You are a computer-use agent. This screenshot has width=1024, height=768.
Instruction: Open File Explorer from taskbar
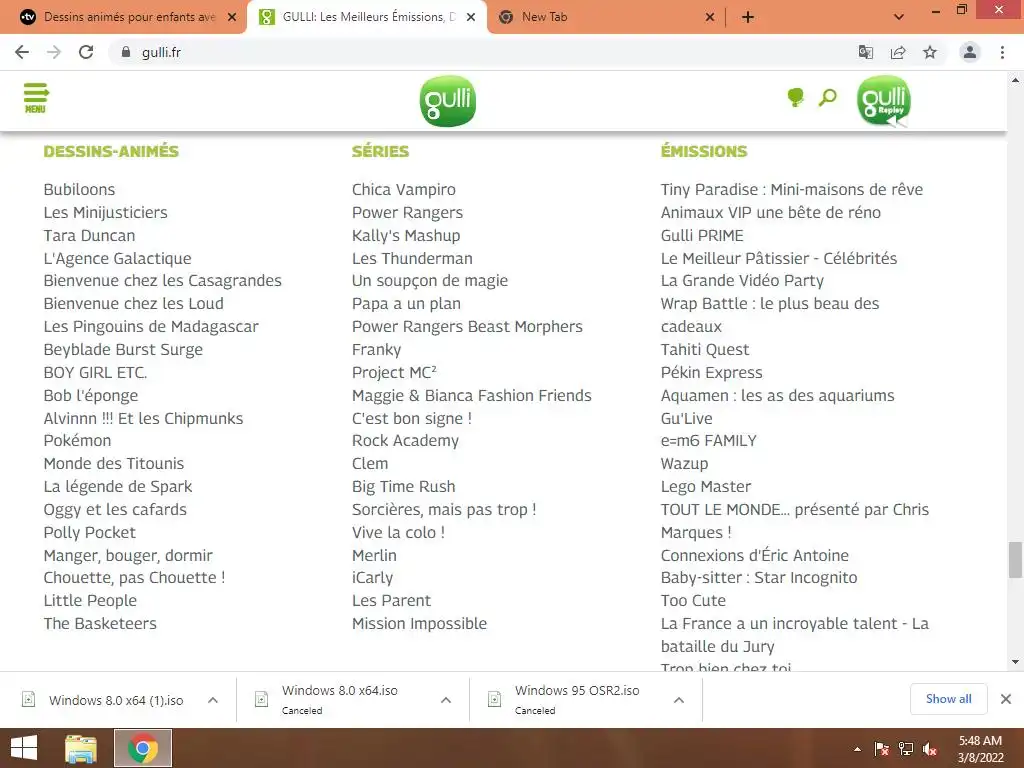[x=81, y=748]
